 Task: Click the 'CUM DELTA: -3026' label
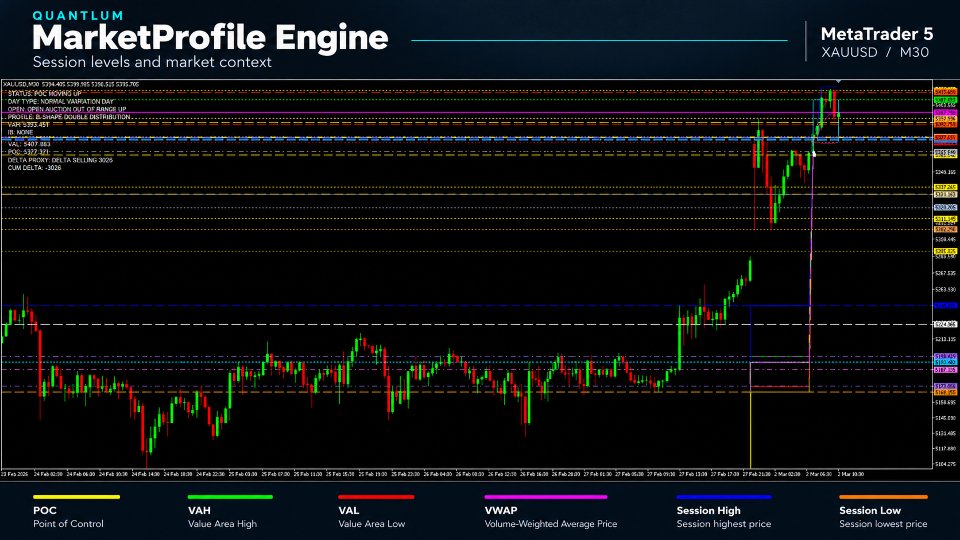point(34,168)
